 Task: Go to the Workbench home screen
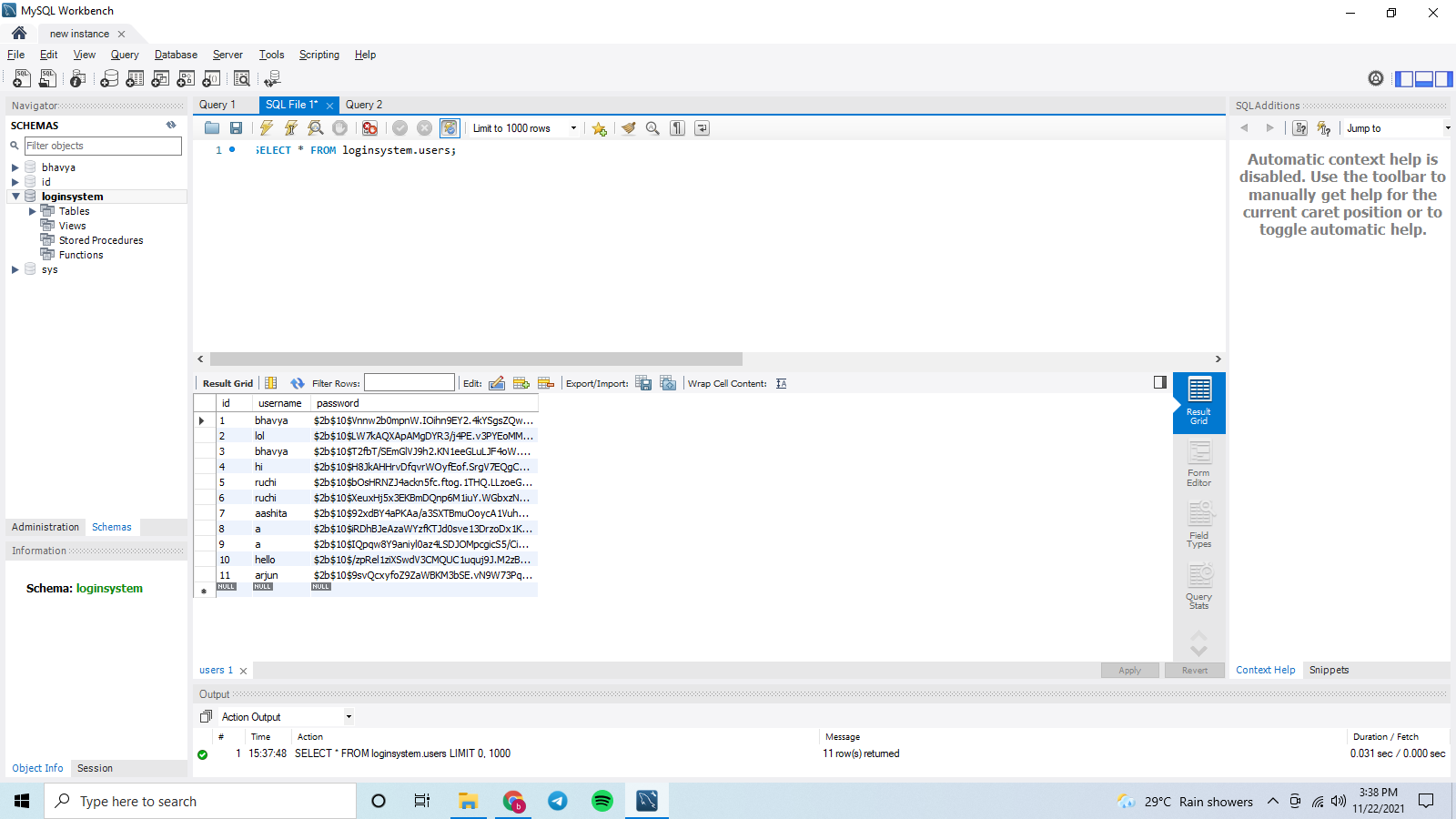(19, 33)
